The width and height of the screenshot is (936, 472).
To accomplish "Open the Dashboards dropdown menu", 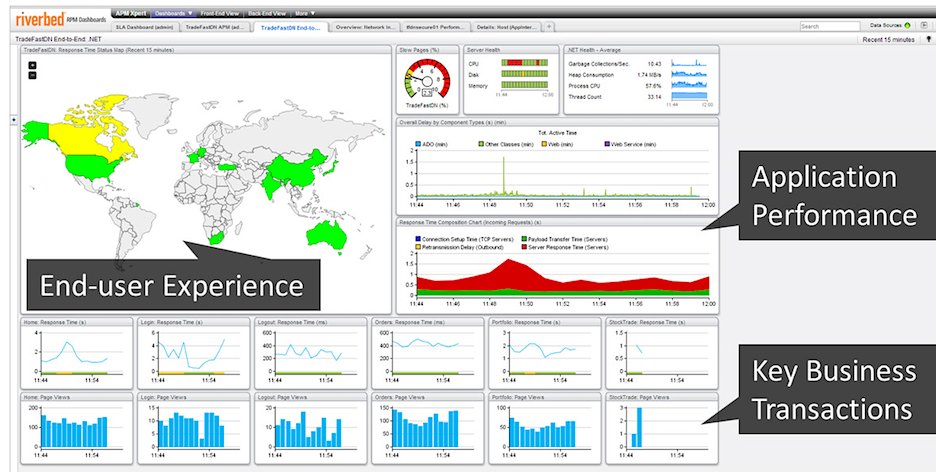I will coord(175,13).
